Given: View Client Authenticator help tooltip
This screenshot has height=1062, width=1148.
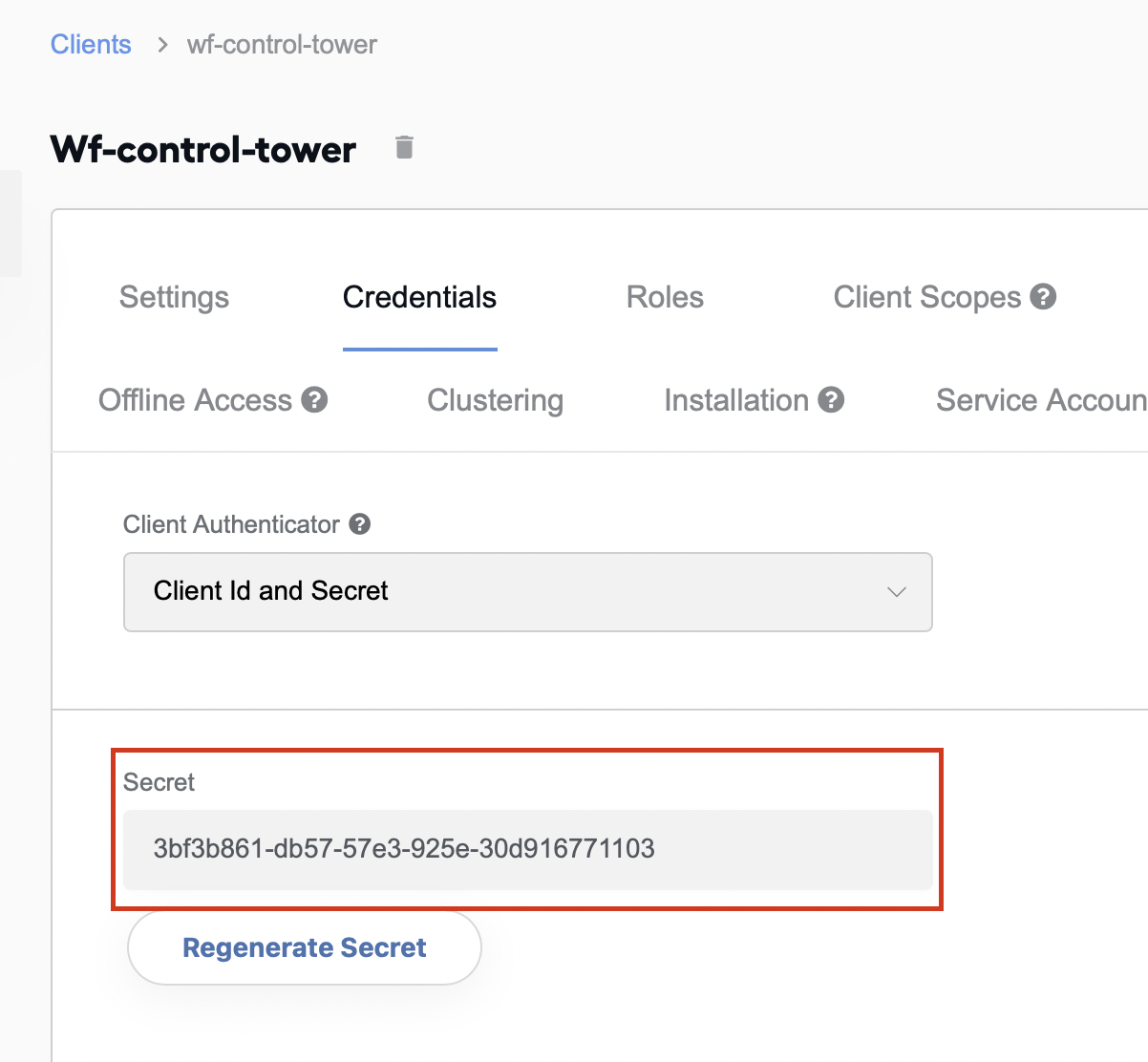Looking at the screenshot, I should point(360,524).
